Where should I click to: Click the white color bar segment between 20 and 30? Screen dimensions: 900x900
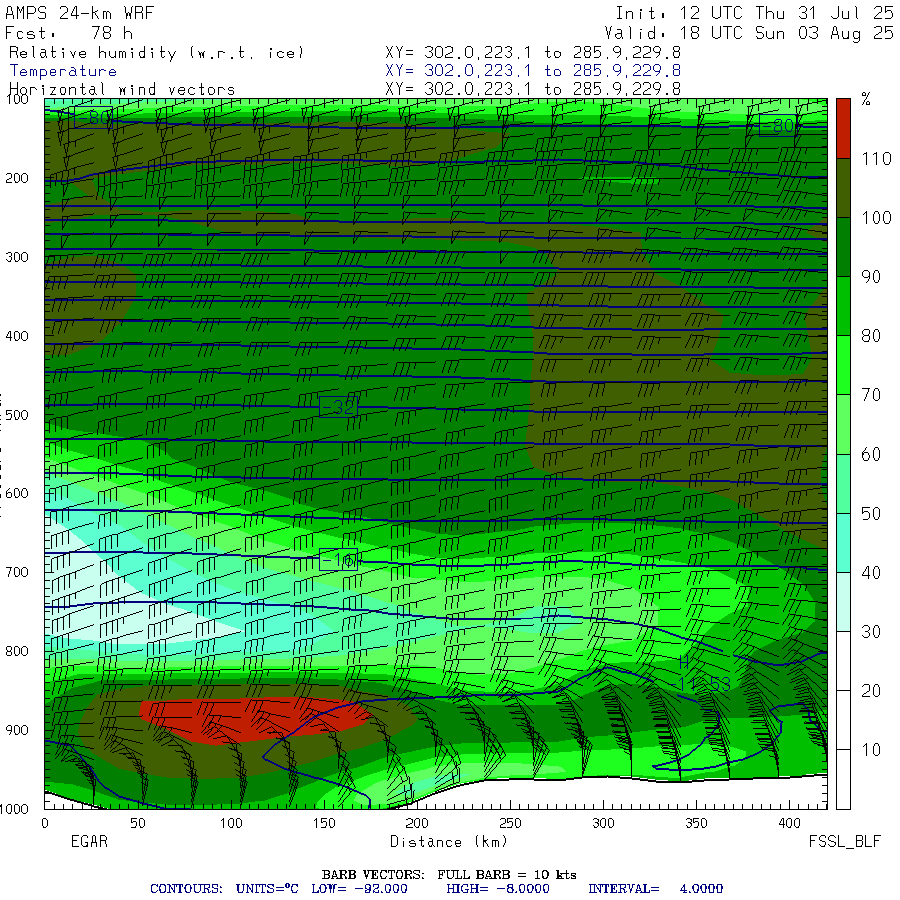coord(843,661)
